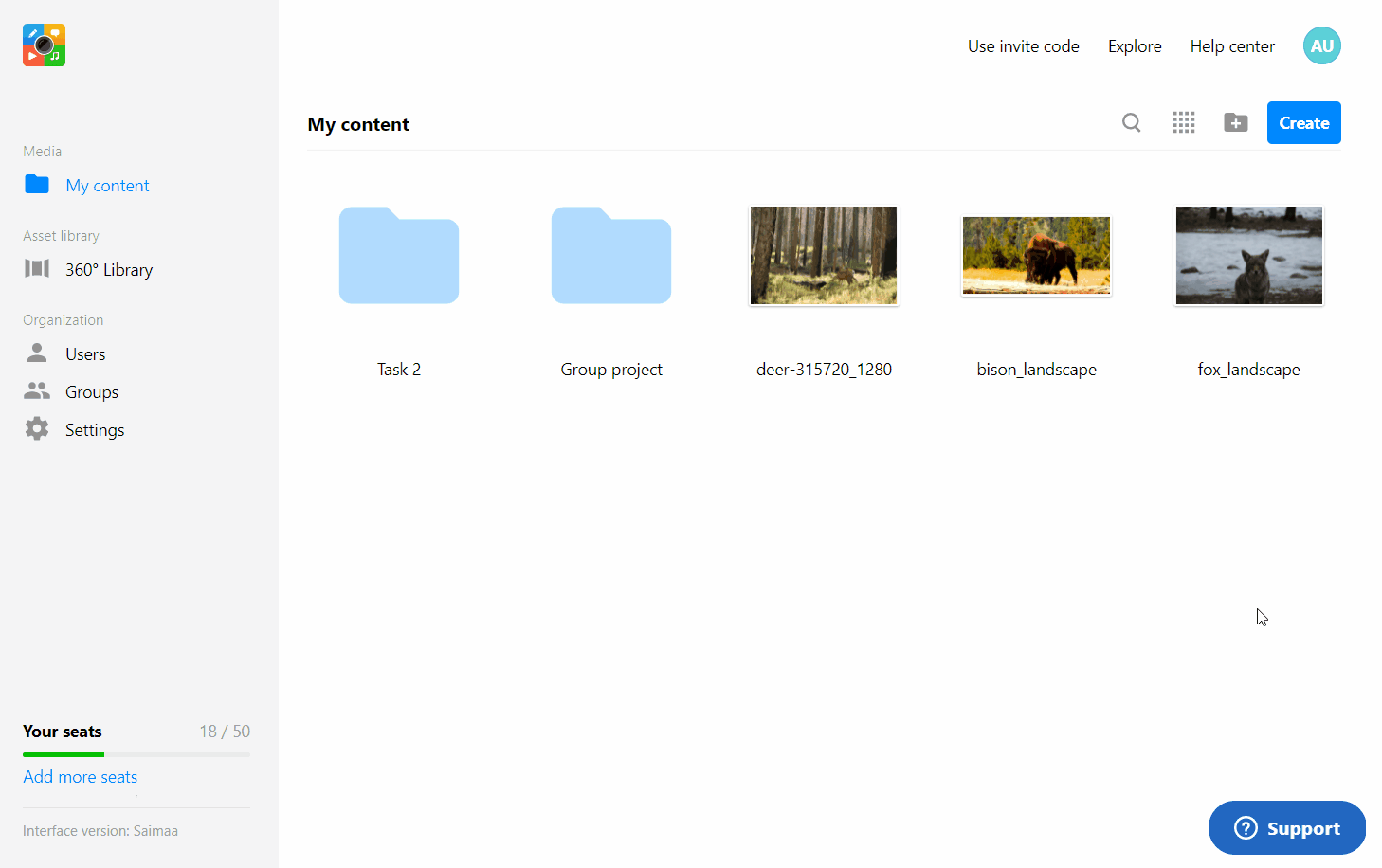
Task: Open the search icon in My content
Action: click(x=1132, y=122)
